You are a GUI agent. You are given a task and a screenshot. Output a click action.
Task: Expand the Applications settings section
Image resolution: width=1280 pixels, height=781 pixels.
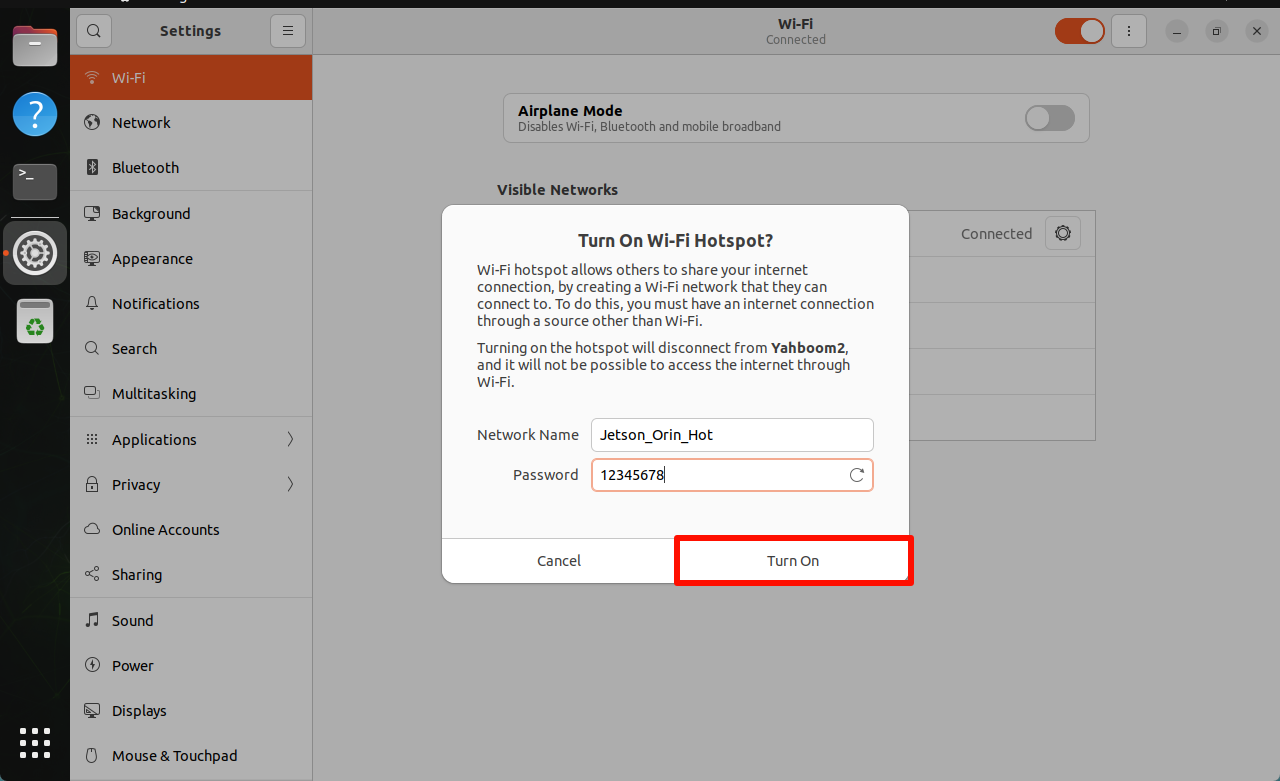(x=191, y=439)
